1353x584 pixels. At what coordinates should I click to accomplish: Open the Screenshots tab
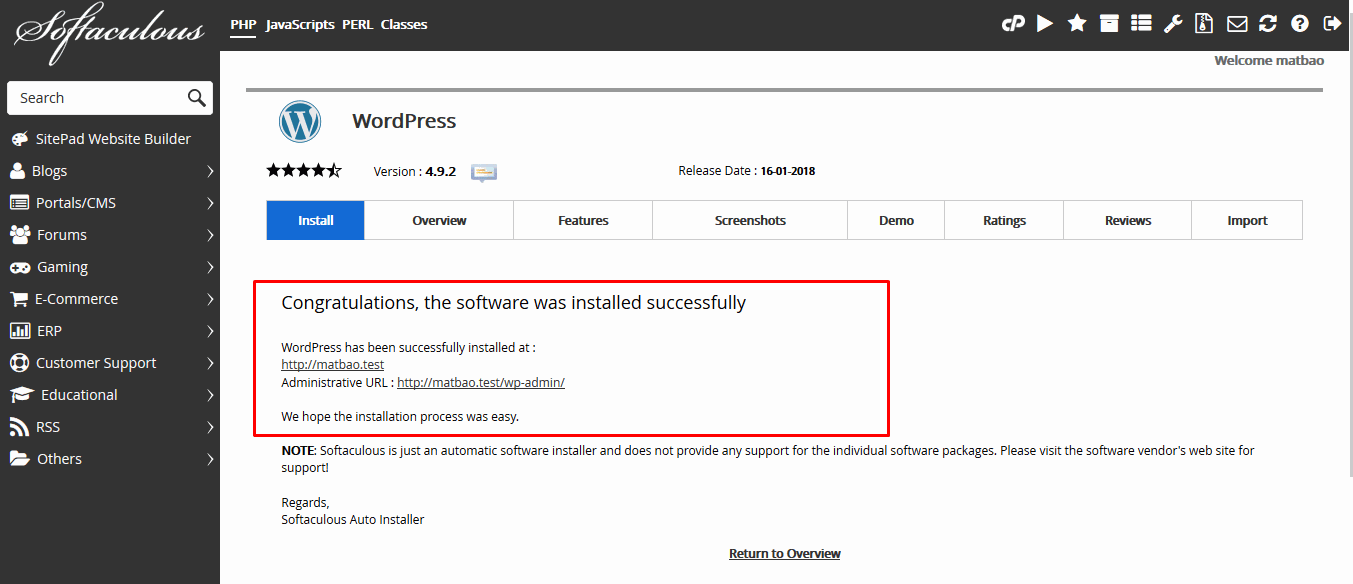pyautogui.click(x=750, y=221)
